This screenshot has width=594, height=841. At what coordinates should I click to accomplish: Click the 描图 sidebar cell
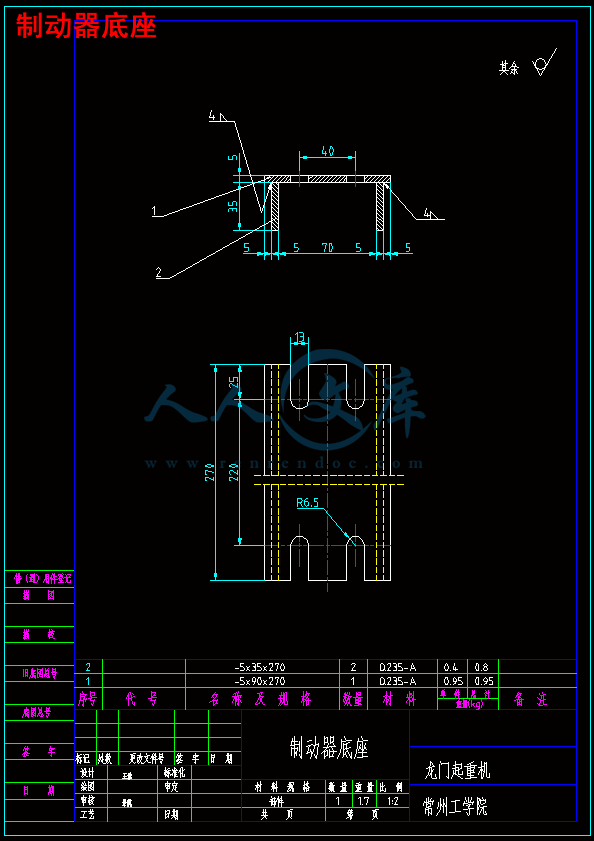[39, 595]
